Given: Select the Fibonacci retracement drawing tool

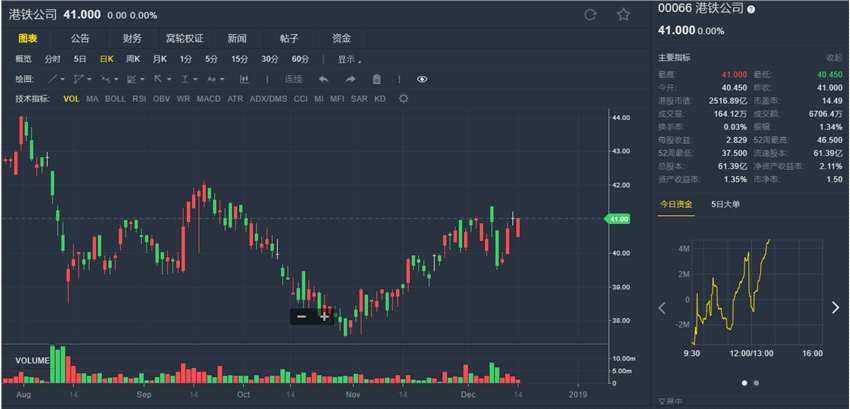Looking at the screenshot, I should coord(132,79).
